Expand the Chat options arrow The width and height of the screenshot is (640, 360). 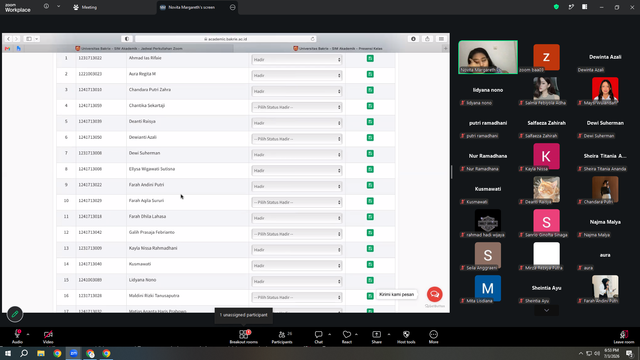click(329, 334)
